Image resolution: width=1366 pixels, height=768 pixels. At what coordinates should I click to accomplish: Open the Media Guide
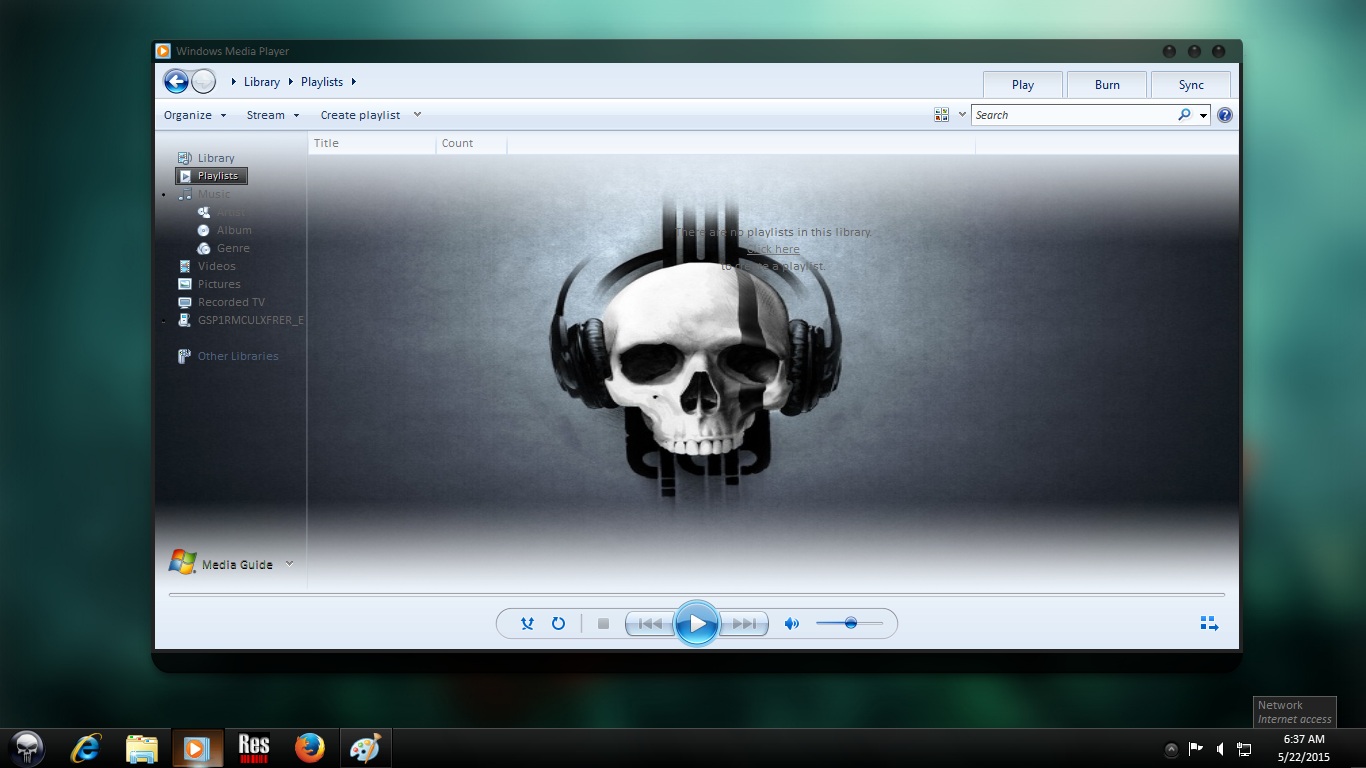221,563
